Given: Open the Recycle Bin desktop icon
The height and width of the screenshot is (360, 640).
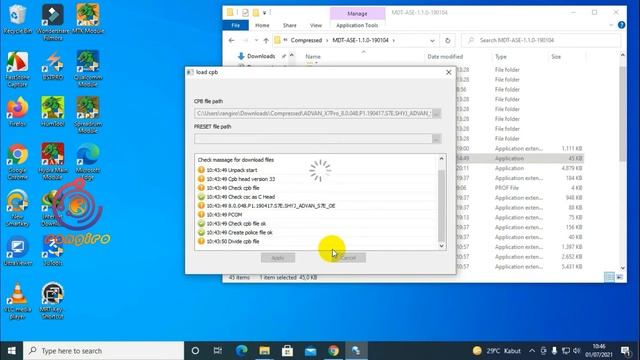Looking at the screenshot, I should 18,19.
